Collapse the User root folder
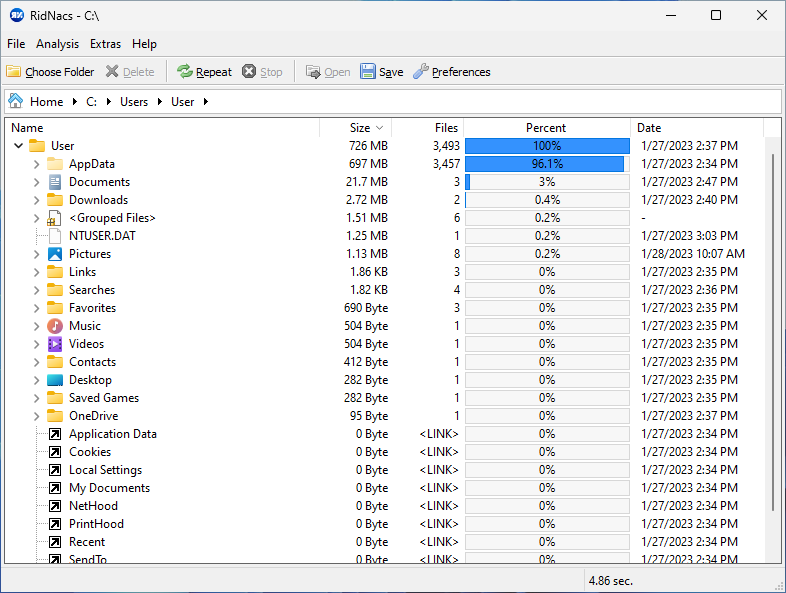786x593 pixels. 19,146
